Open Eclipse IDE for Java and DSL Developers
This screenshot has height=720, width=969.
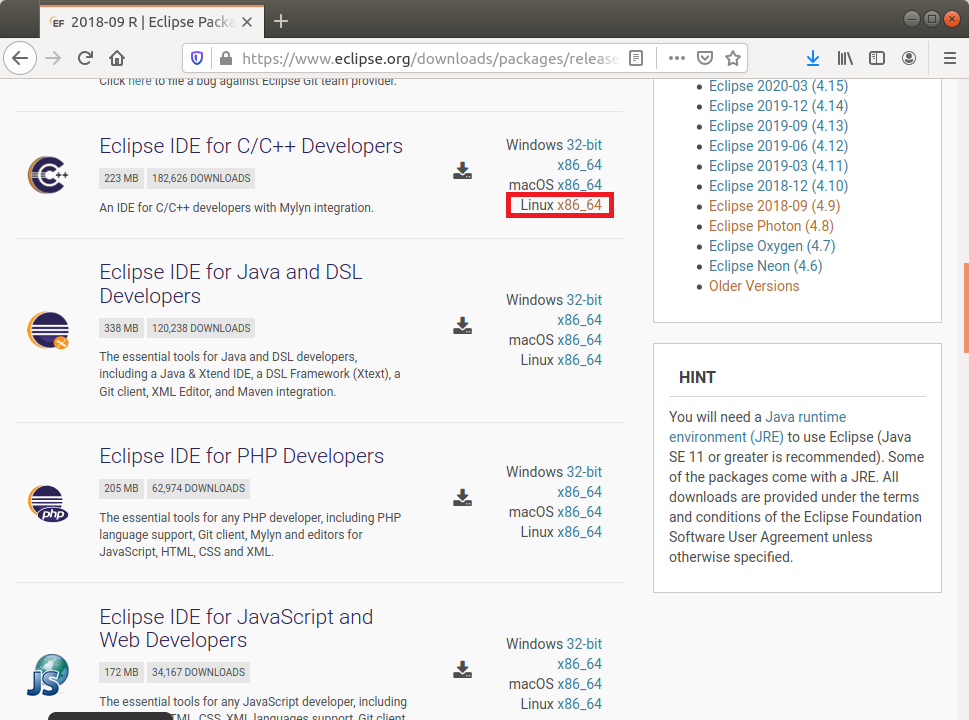coord(231,284)
